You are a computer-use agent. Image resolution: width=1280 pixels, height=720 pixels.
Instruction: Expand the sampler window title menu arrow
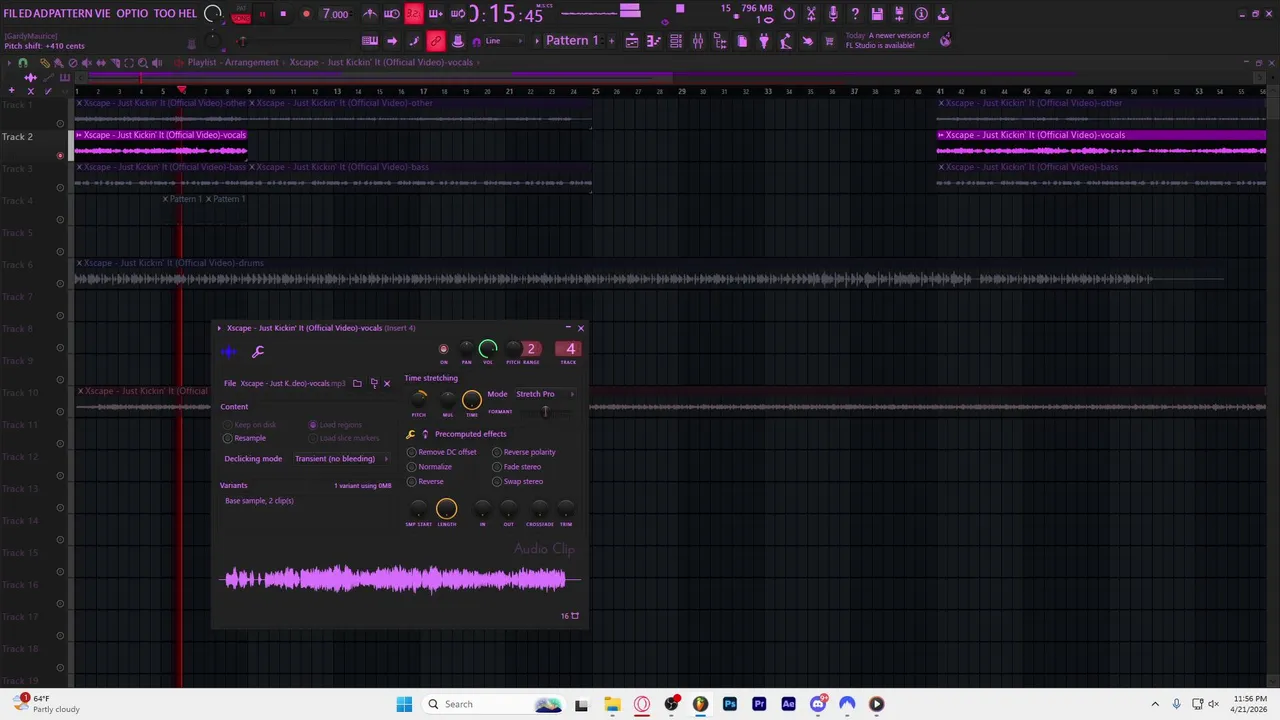coord(219,328)
